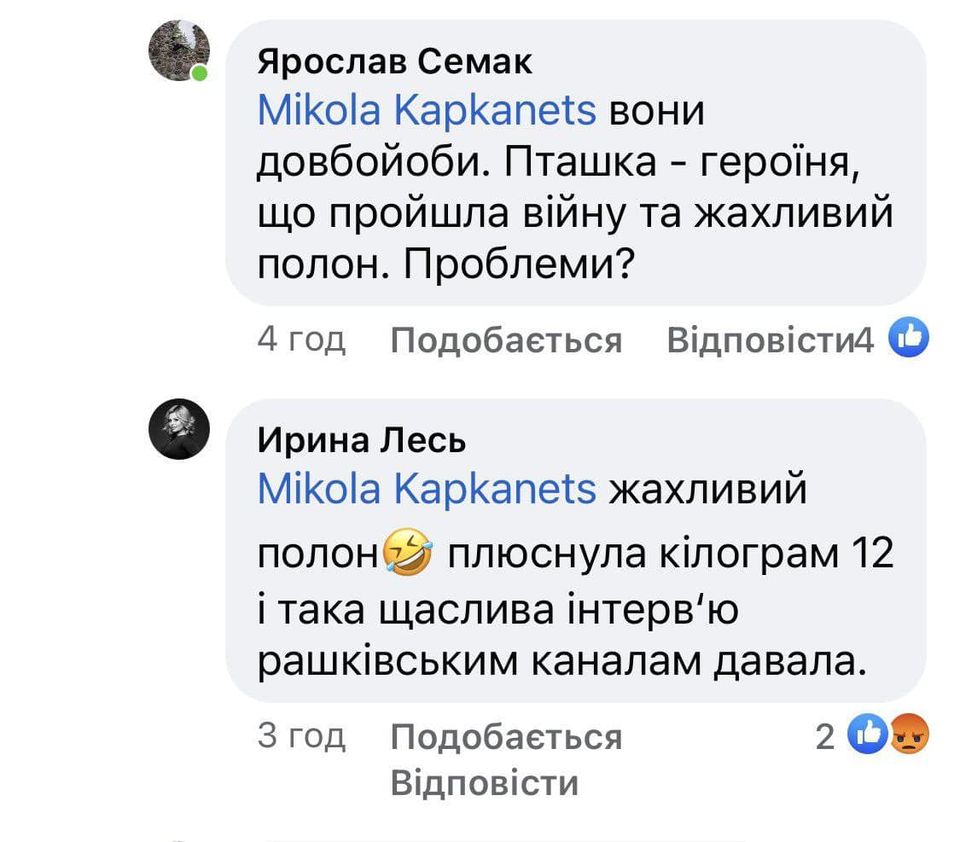Click Подобається under Irina's comment
The height and width of the screenshot is (842, 960).
click(x=505, y=736)
